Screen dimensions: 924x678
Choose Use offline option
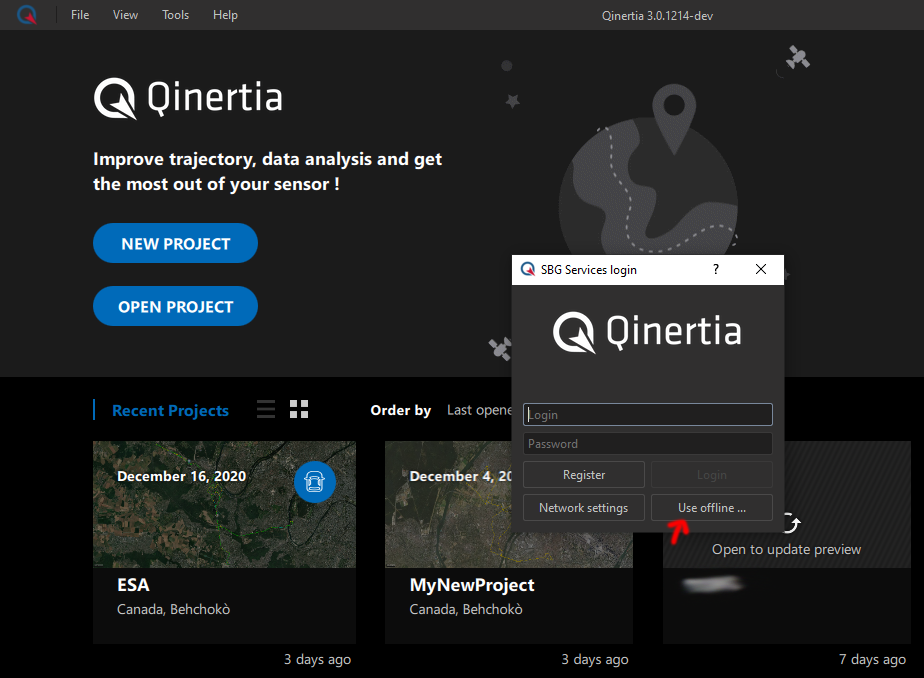[712, 508]
